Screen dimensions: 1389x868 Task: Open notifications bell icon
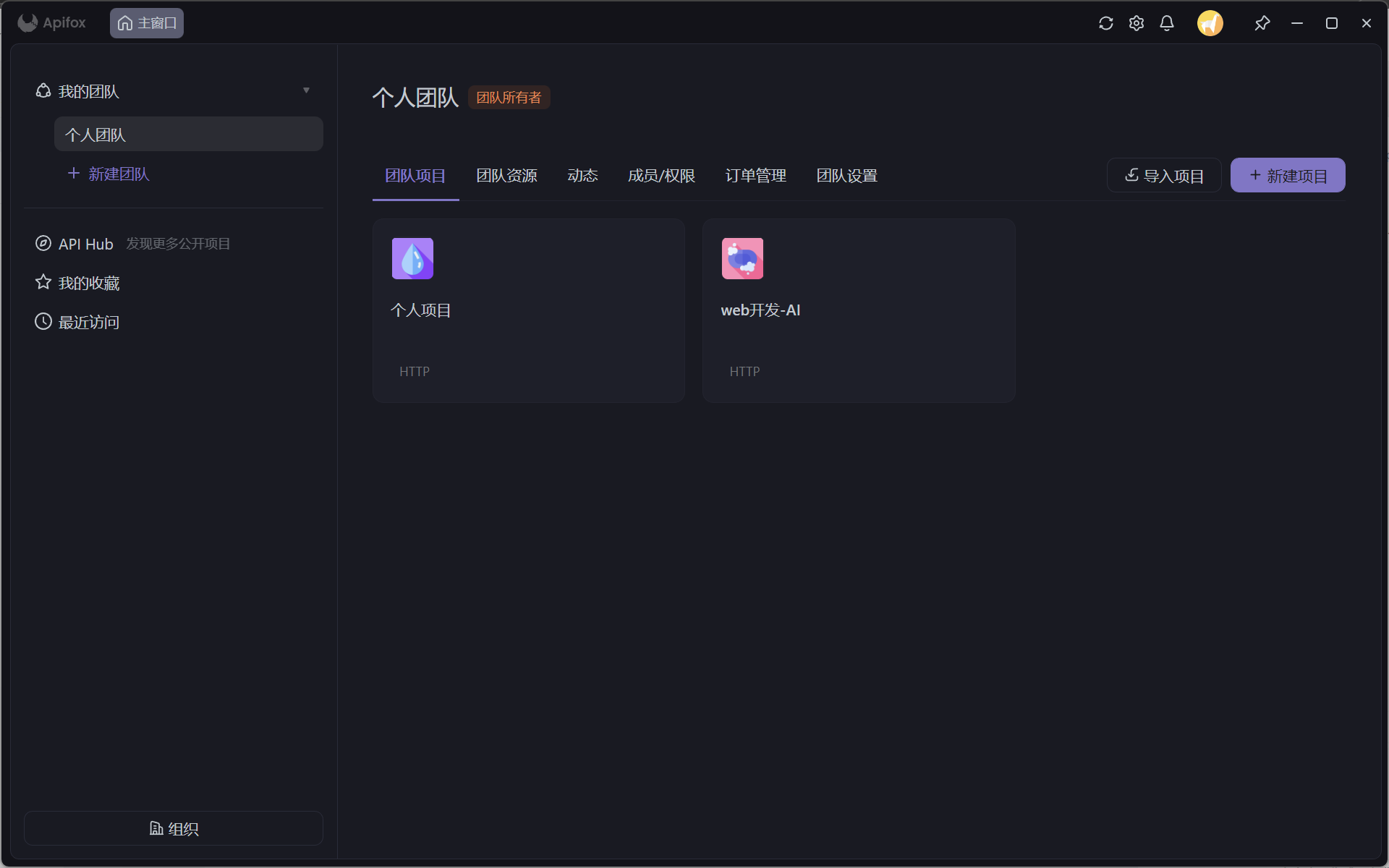(x=1166, y=23)
